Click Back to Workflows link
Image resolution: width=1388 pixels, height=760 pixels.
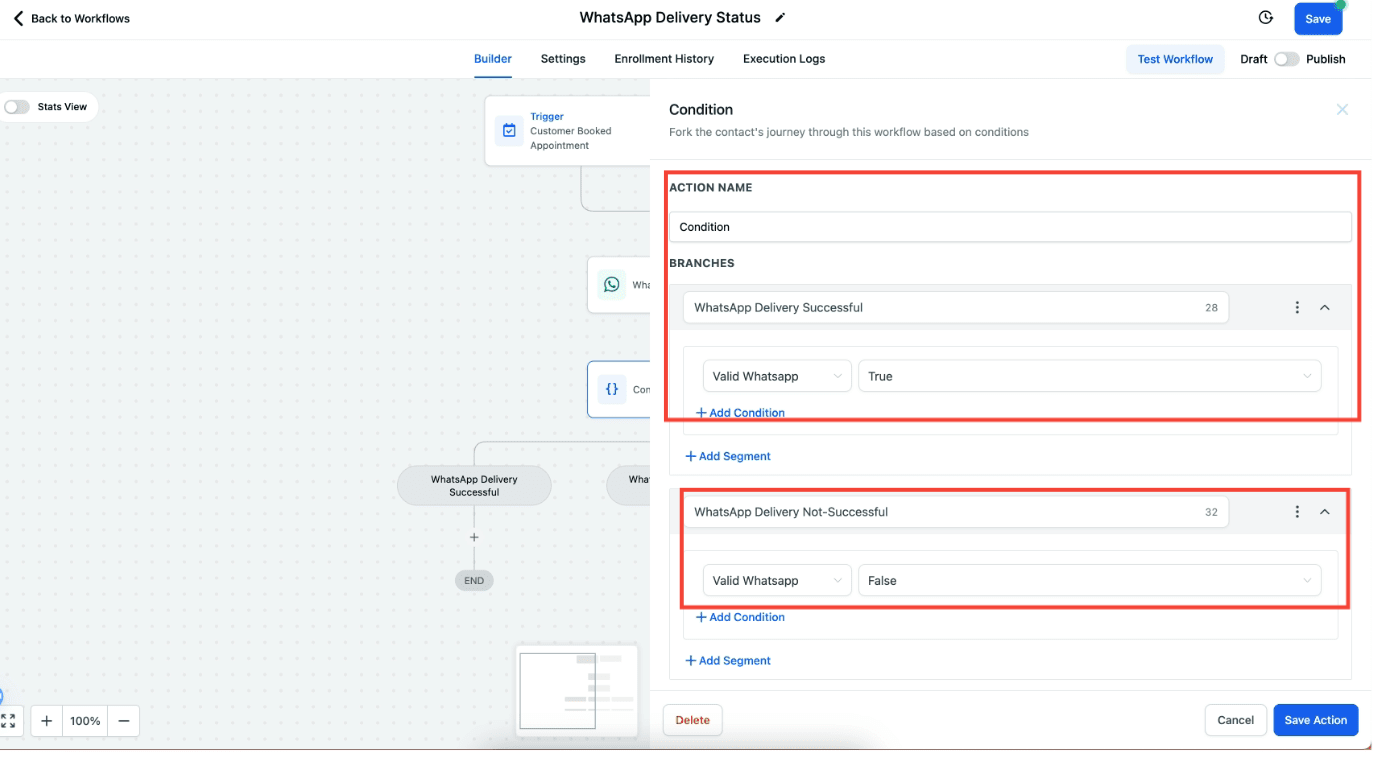coord(80,18)
